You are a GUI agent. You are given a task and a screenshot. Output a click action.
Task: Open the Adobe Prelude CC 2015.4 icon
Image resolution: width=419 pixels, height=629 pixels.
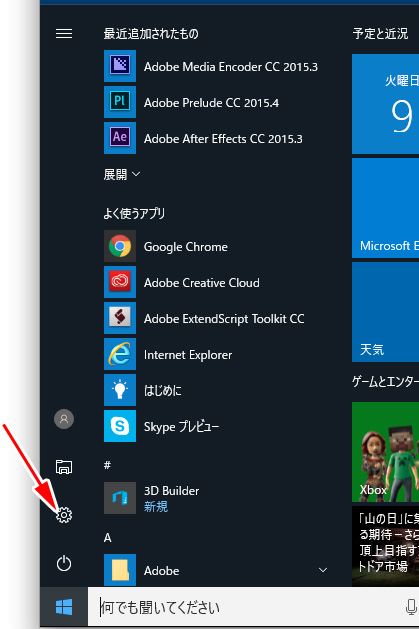120,102
